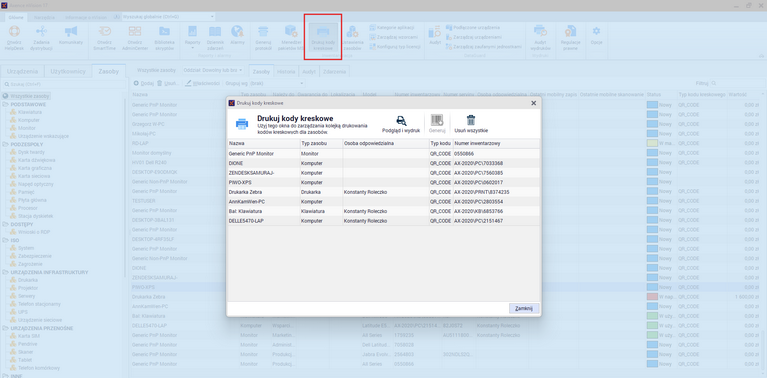Image resolution: width=767 pixels, height=378 pixels.
Task: Click the Szukaj (Ctrl+F) search field
Action: (x=63, y=84)
